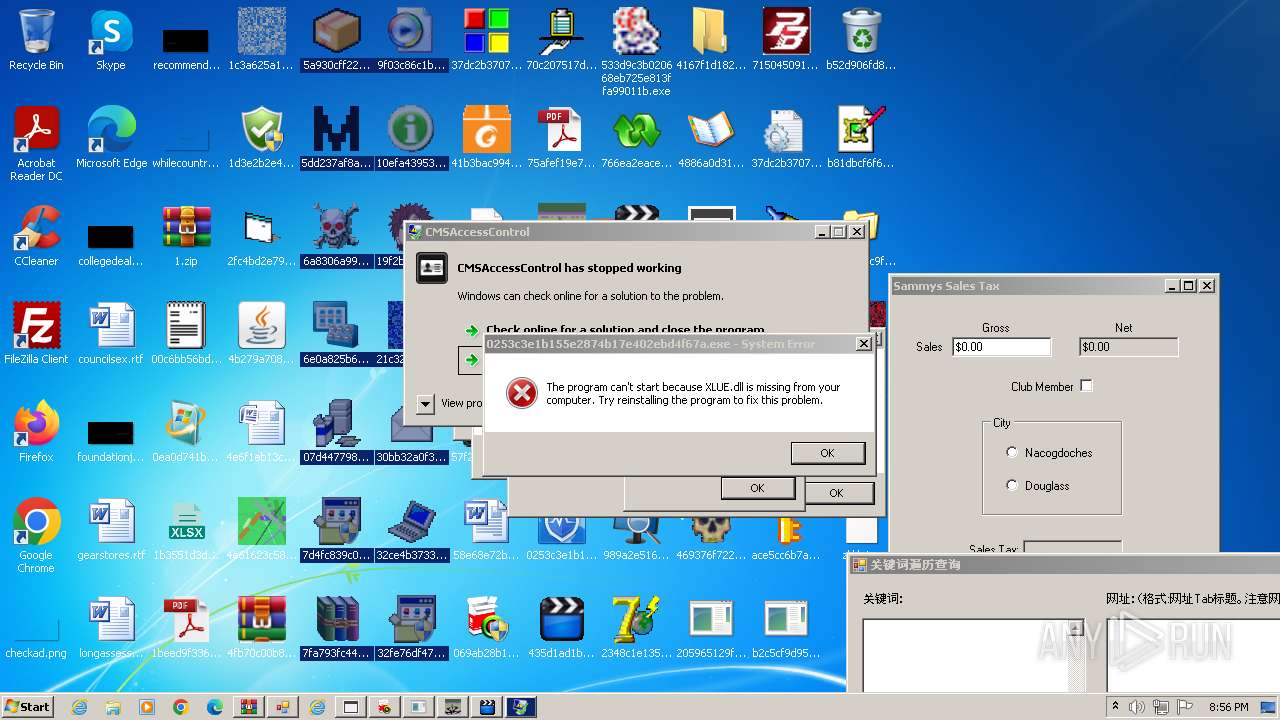The width and height of the screenshot is (1280, 720).
Task: Open Edge from the taskbar
Action: (215, 707)
